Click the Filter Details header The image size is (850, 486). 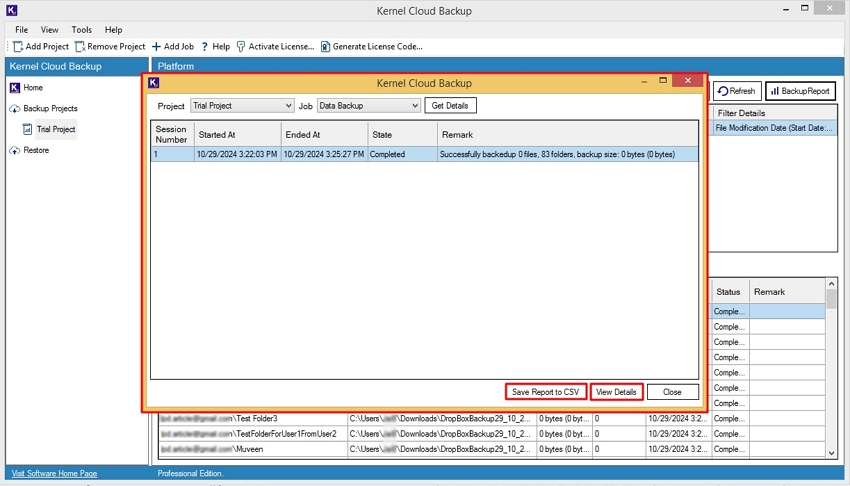click(x=774, y=113)
